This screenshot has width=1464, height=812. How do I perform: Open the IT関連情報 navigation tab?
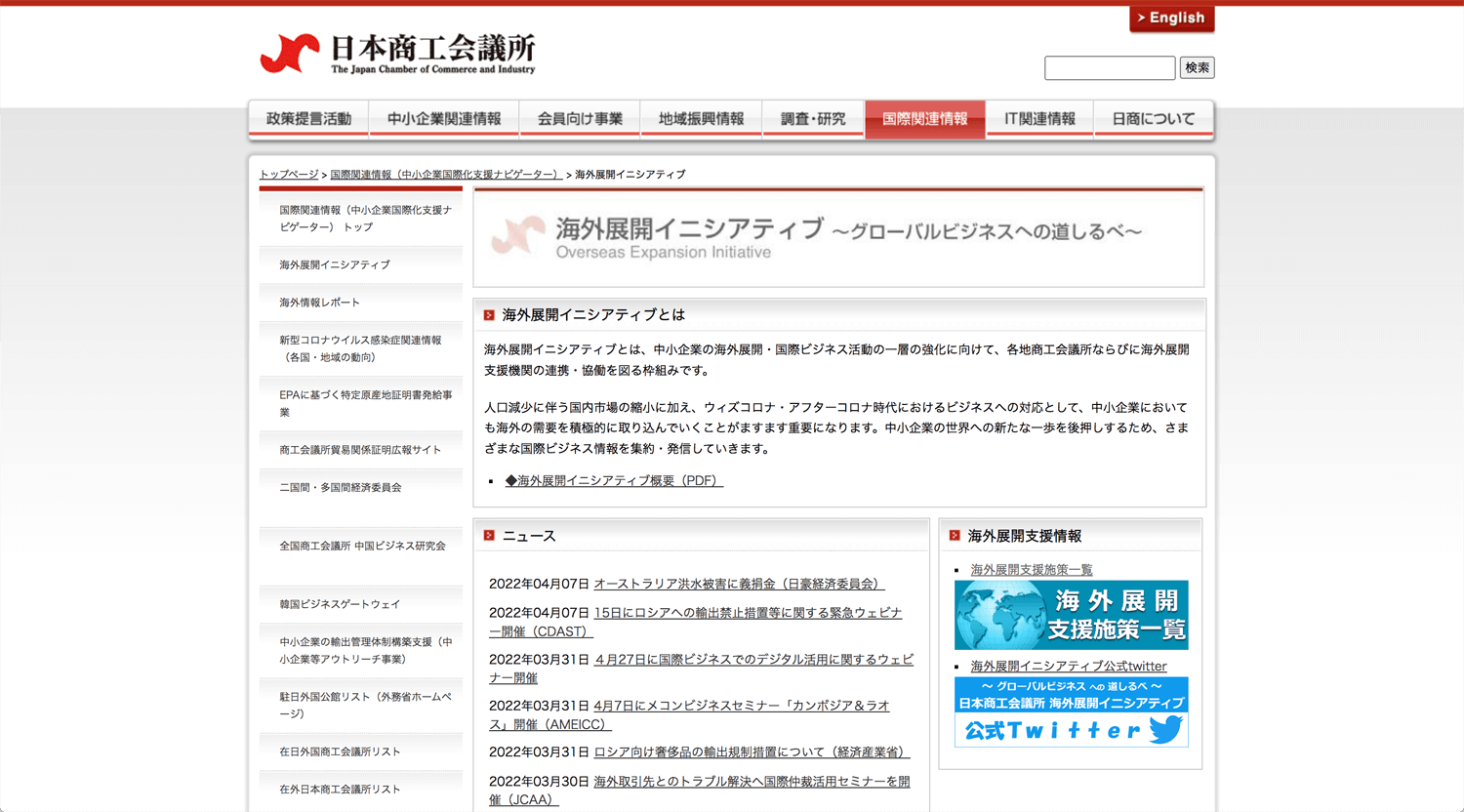pyautogui.click(x=1039, y=119)
